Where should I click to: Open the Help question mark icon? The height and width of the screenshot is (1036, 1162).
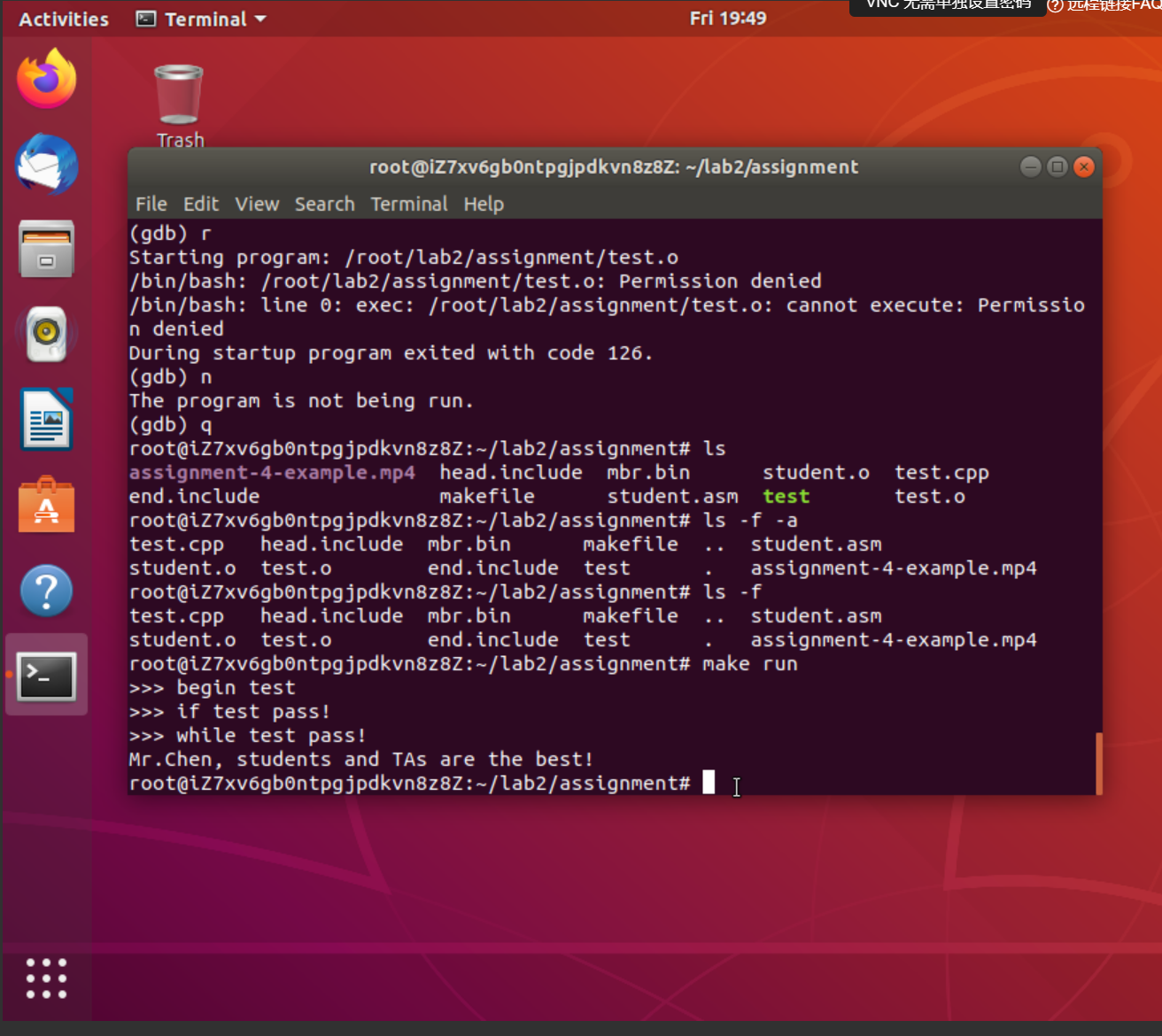click(46, 591)
